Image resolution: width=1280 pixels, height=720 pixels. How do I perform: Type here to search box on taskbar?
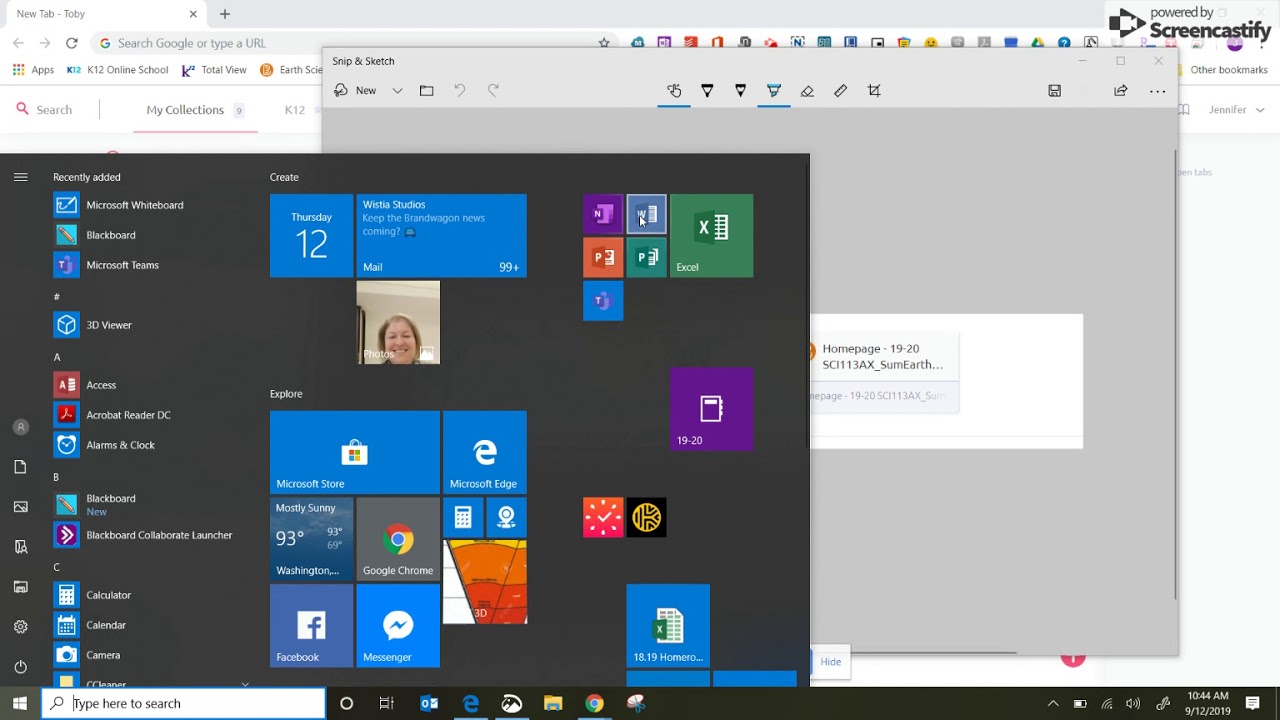click(x=183, y=703)
